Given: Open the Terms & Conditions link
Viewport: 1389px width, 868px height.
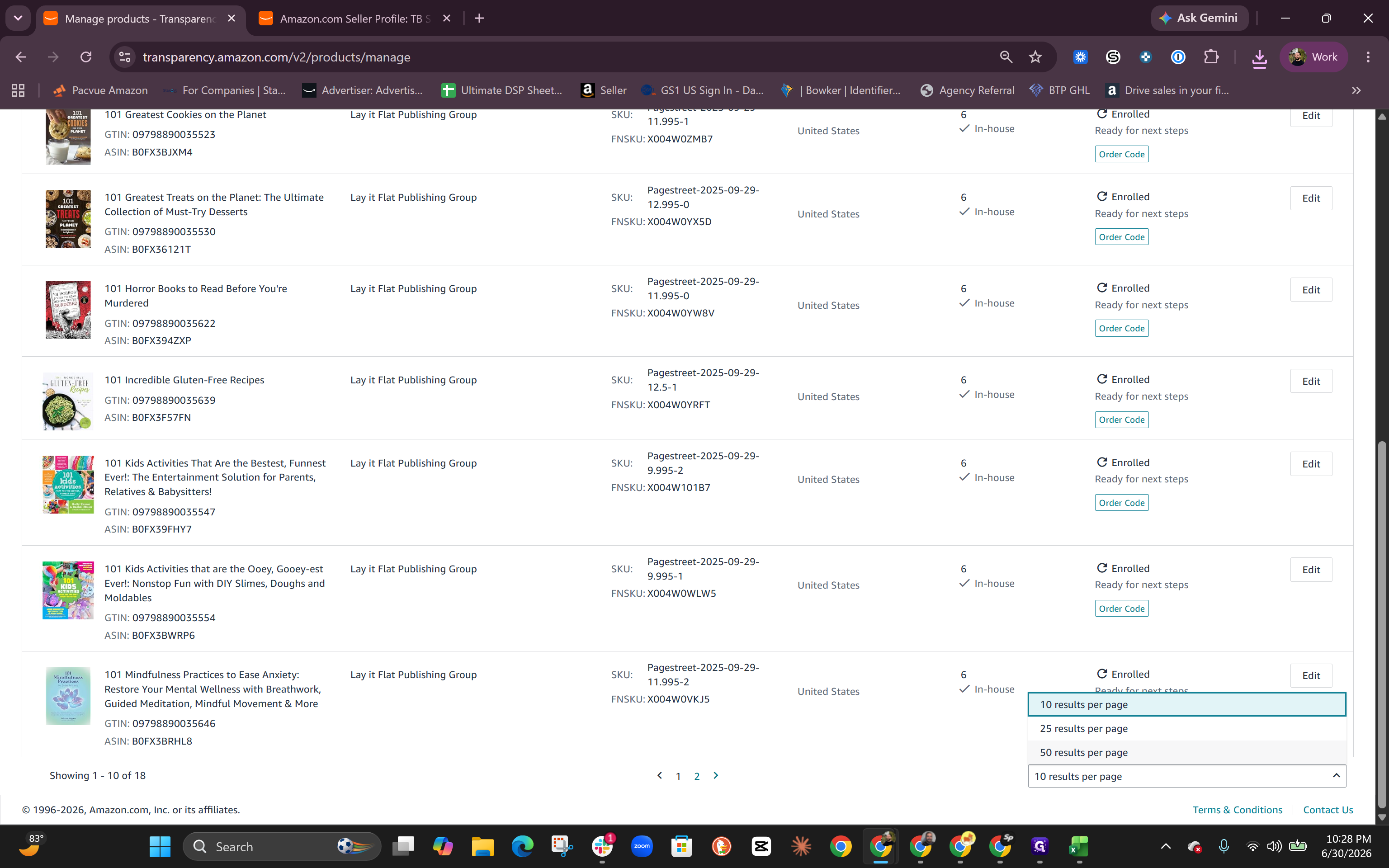Looking at the screenshot, I should [1238, 809].
